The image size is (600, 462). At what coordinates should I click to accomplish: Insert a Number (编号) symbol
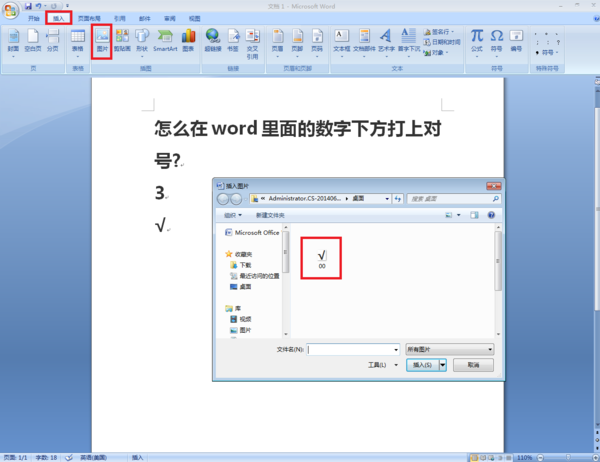(516, 41)
